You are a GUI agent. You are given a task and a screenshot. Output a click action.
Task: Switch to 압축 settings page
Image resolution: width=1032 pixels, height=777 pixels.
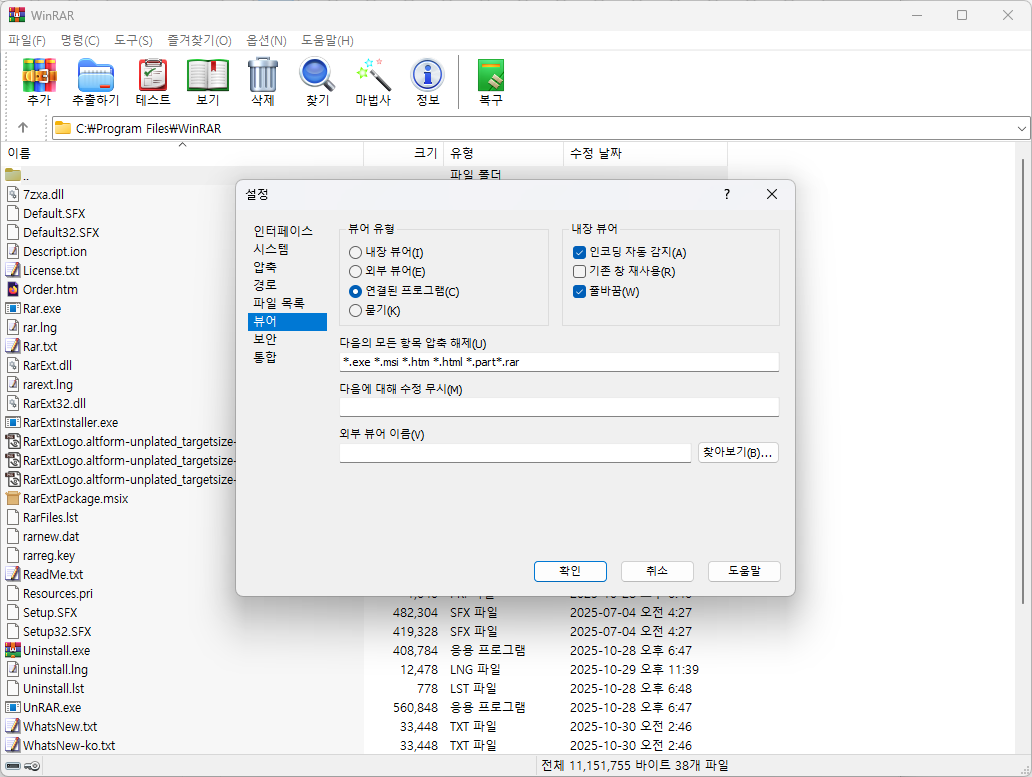[x=265, y=267]
